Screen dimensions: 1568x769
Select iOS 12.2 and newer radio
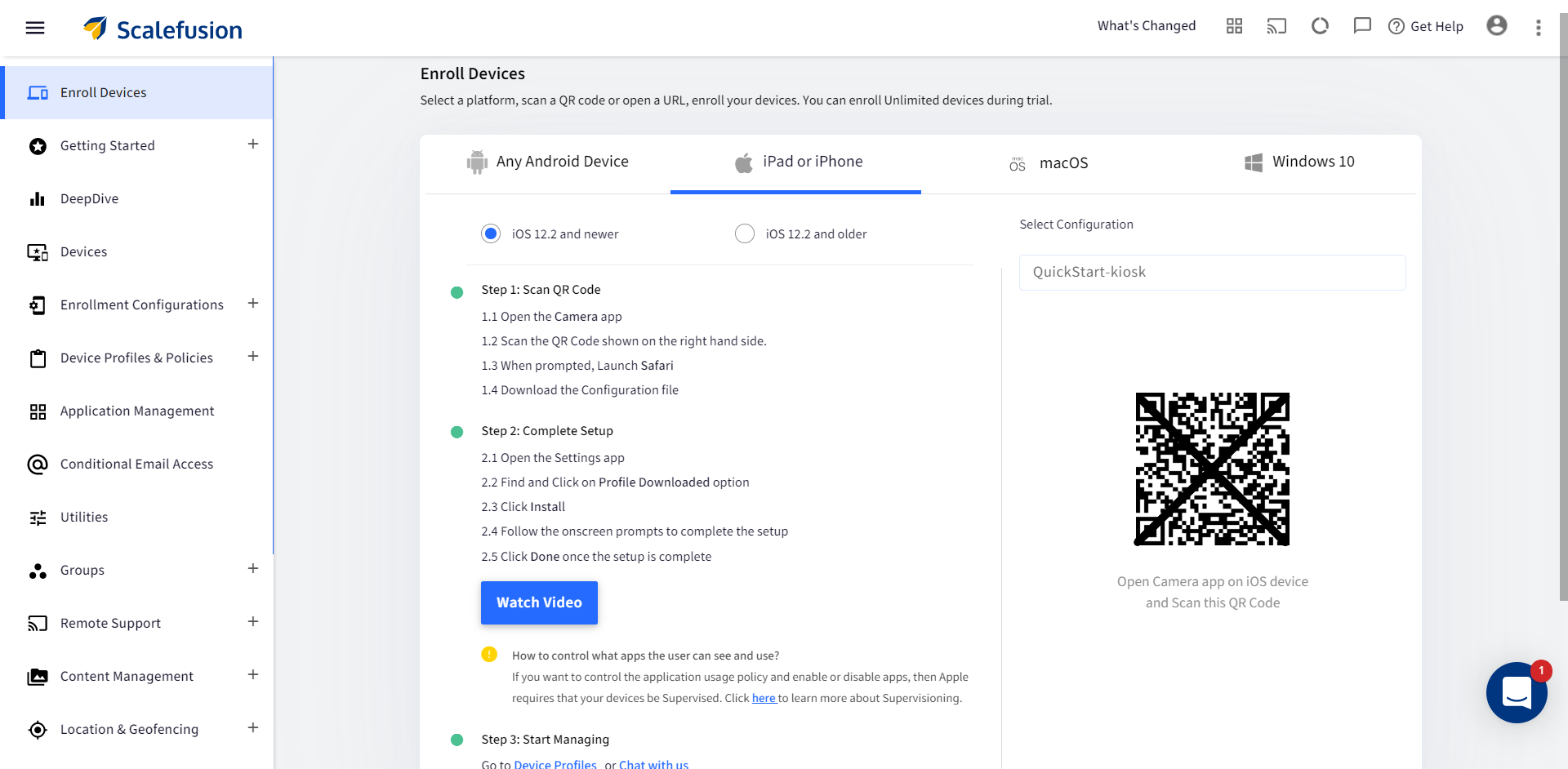click(491, 233)
